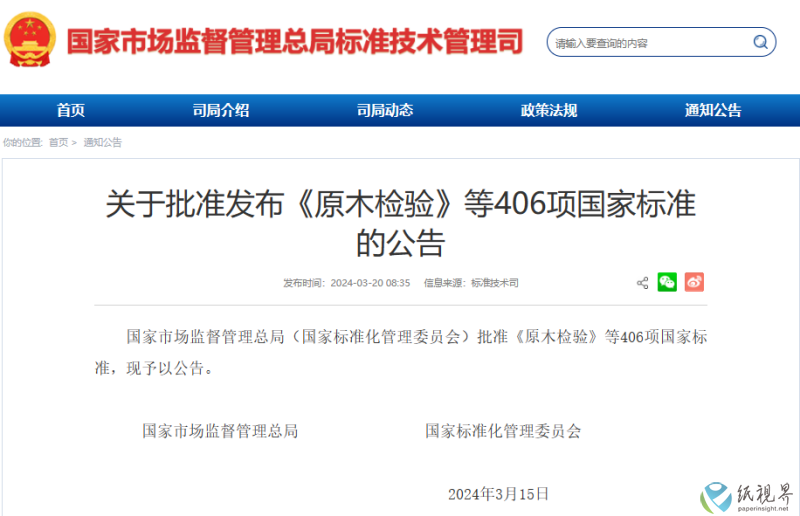This screenshot has height=516, width=800.
Task: Click the site title 国家市场监督管理总局标准技术管理司
Action: click(x=295, y=41)
